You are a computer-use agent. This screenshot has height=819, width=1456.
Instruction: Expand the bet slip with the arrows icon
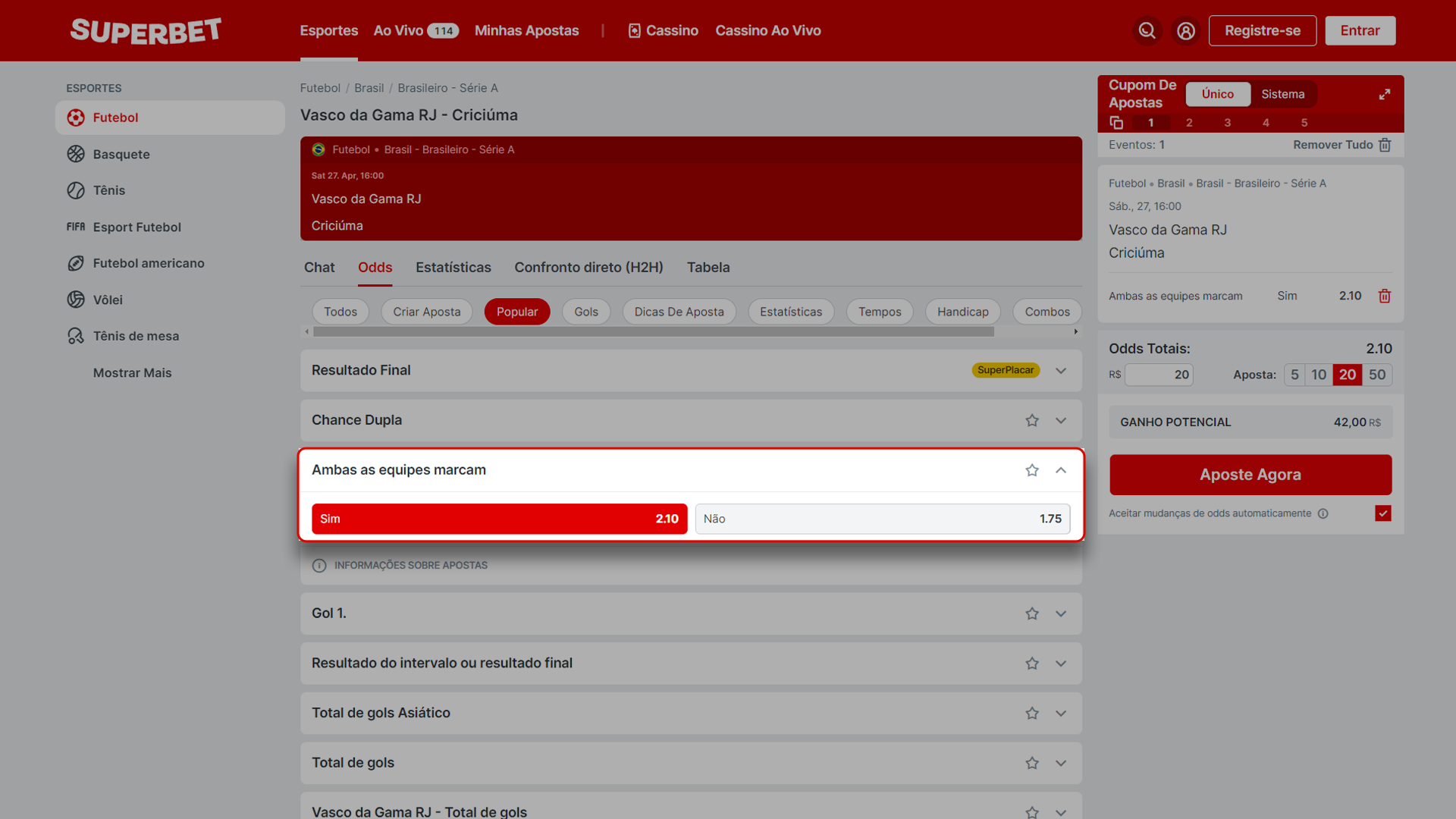pos(1385,94)
